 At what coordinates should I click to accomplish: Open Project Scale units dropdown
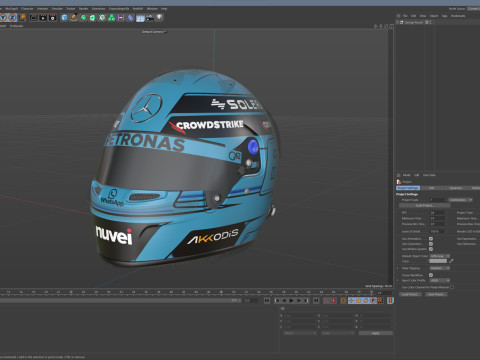460,200
